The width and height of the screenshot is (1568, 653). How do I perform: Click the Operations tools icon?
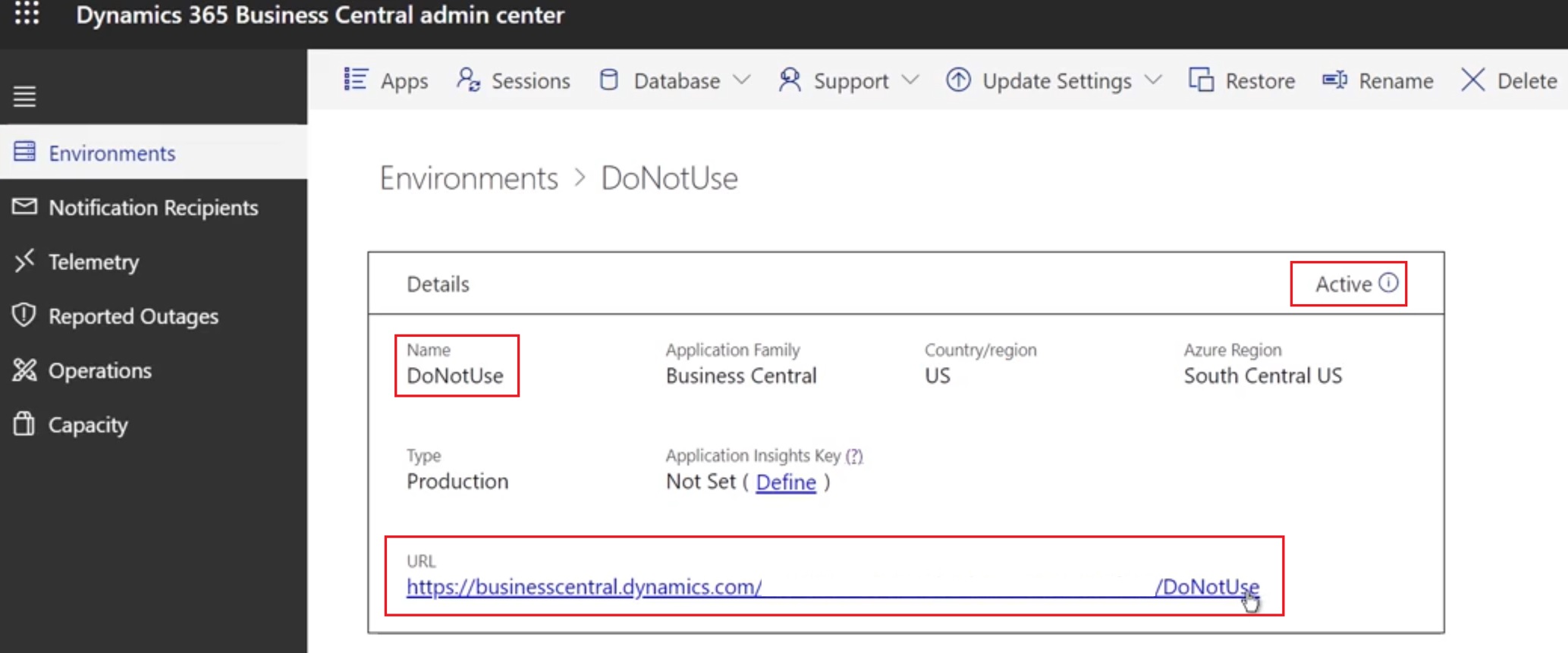tap(24, 370)
